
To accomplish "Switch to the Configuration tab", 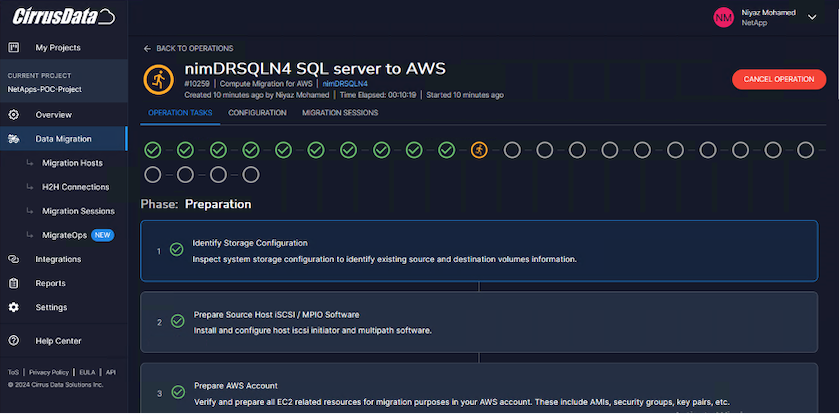I will click(x=257, y=113).
